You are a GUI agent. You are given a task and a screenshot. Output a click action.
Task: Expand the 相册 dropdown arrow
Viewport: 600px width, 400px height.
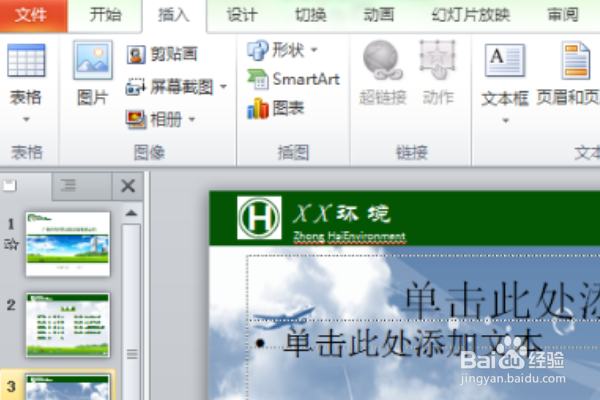point(192,119)
